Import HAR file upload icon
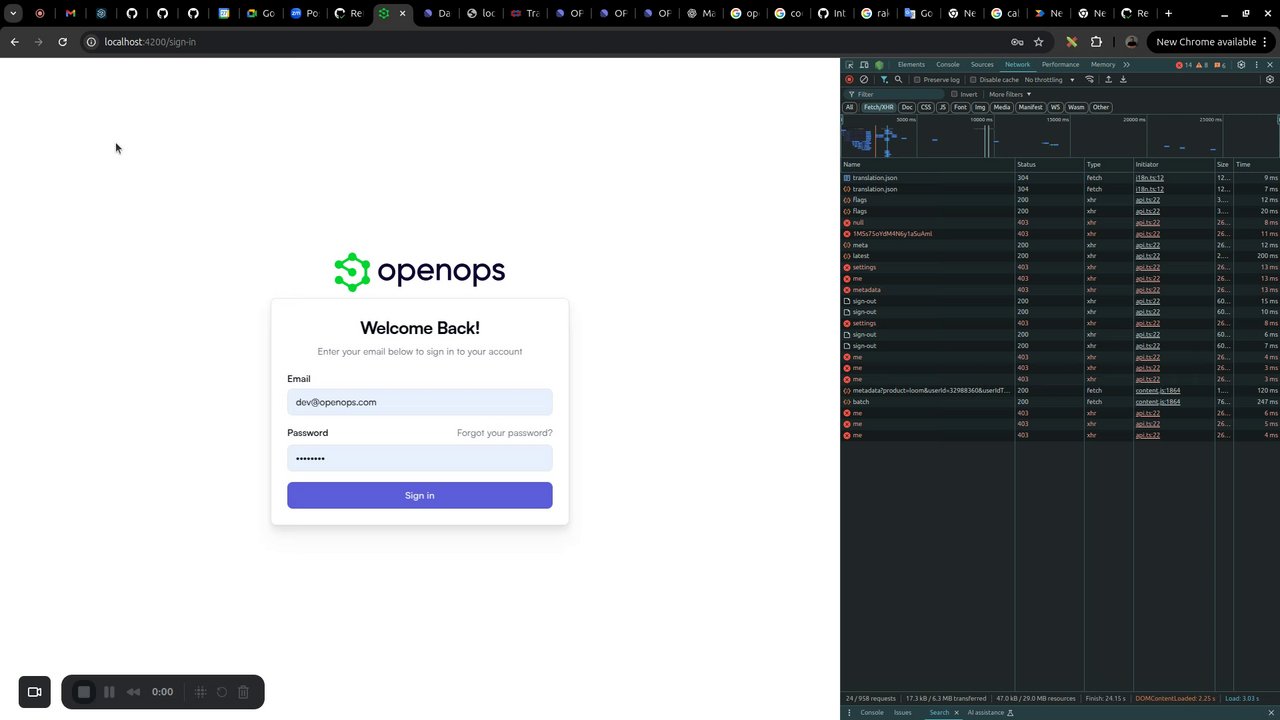This screenshot has height=720, width=1280. coord(1108,79)
